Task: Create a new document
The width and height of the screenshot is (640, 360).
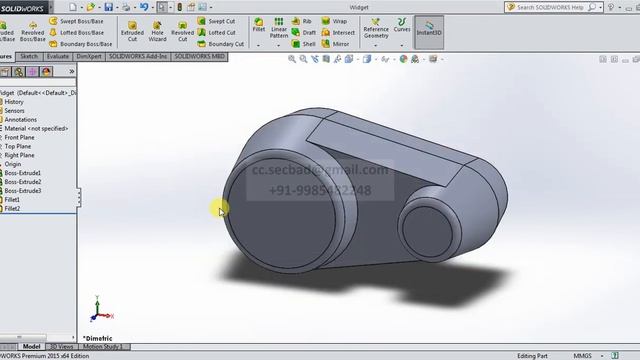Action: tap(73, 7)
